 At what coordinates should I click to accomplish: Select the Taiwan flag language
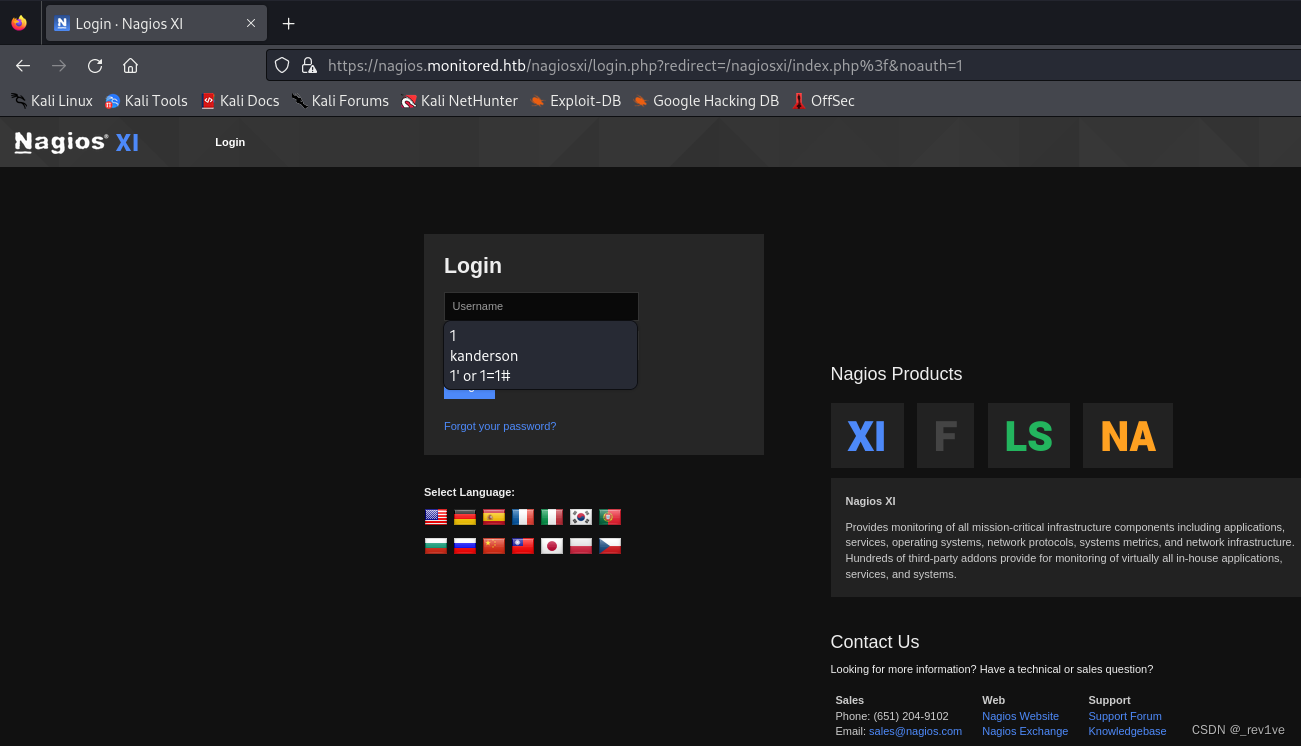(523, 546)
